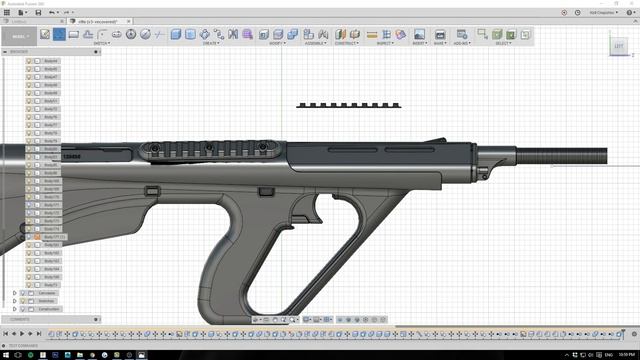Click the colorful analysis inspect icon
The image size is (640, 360).
point(400,34)
